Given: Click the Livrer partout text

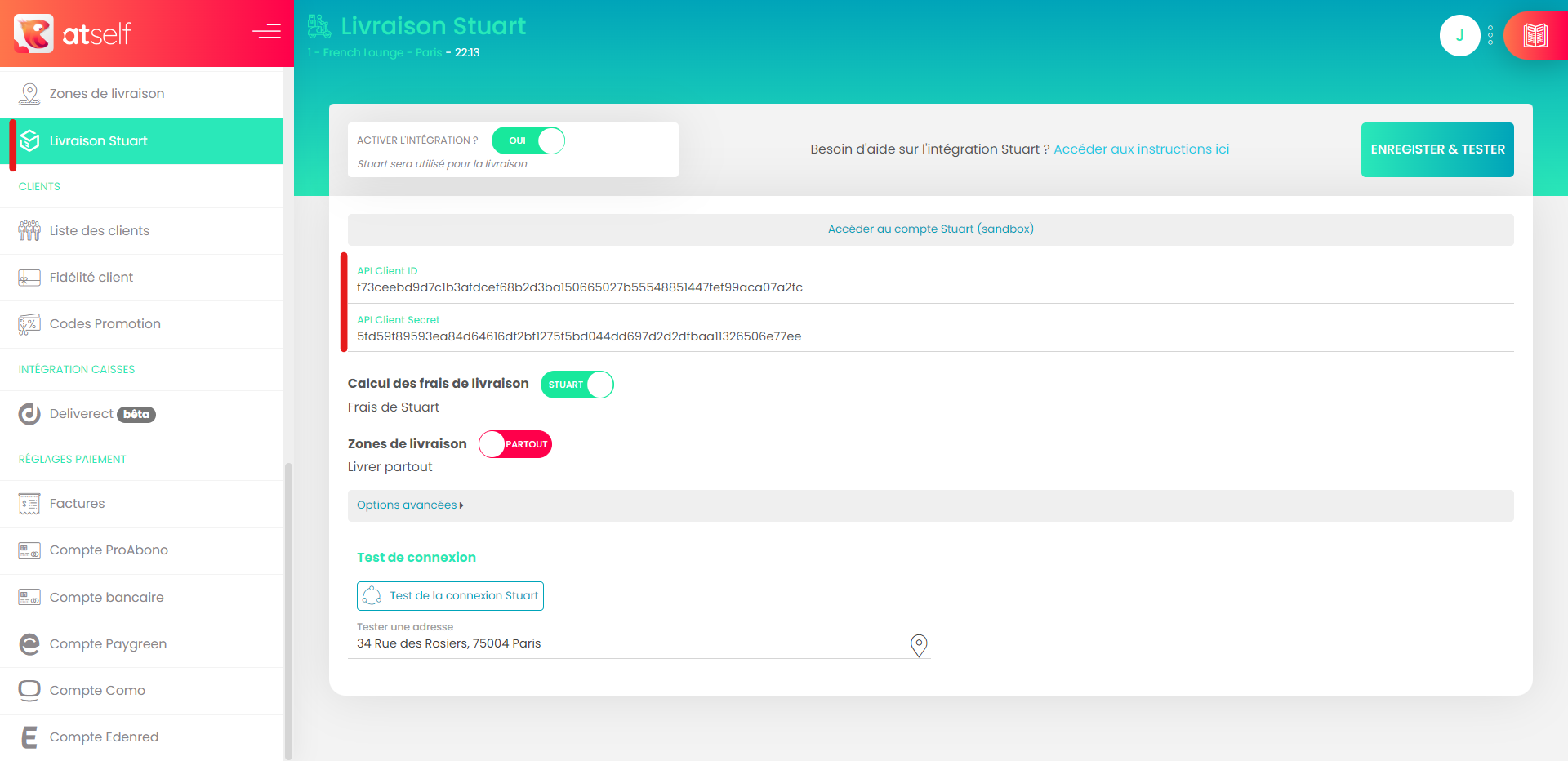Looking at the screenshot, I should [x=390, y=467].
